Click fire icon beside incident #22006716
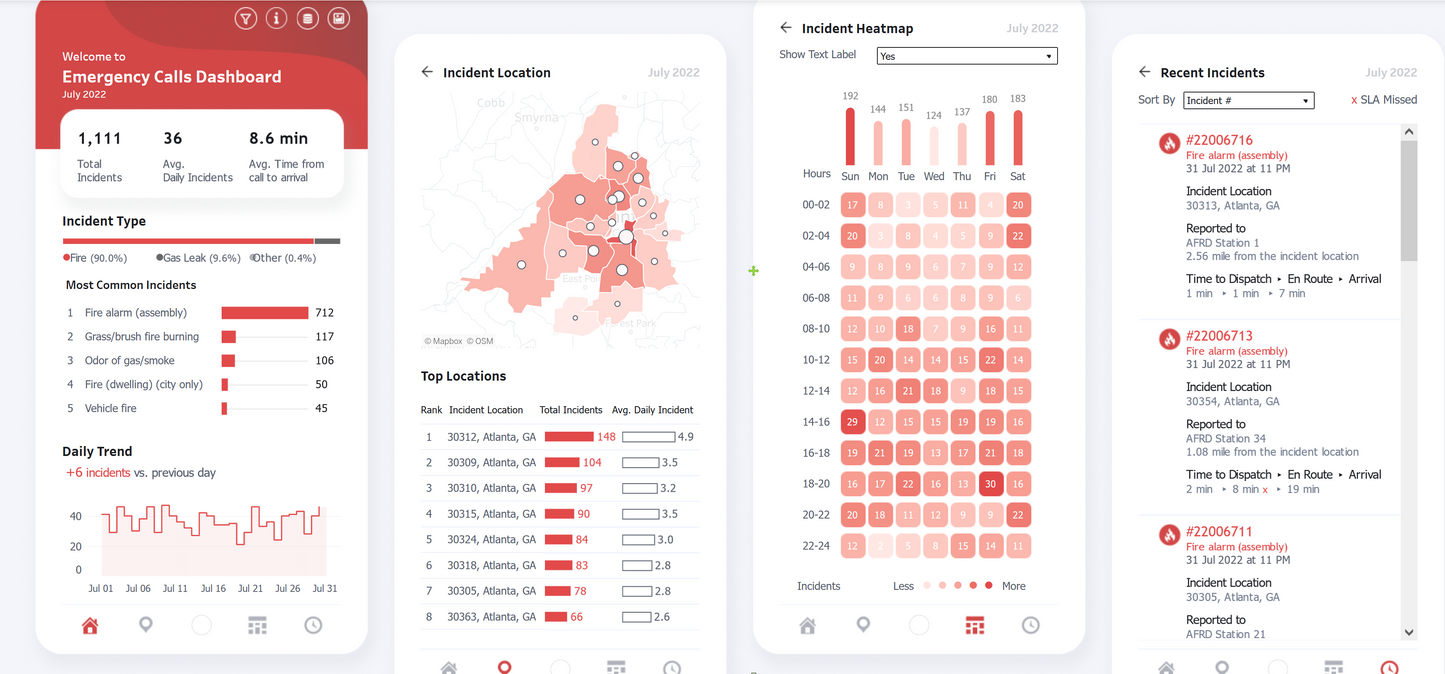This screenshot has width=1445, height=674. click(1169, 143)
